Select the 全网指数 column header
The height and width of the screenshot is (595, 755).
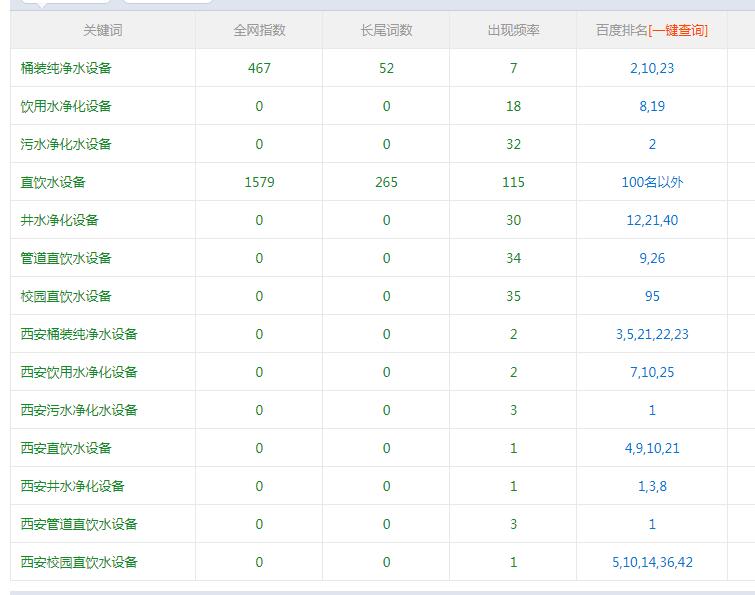click(259, 30)
